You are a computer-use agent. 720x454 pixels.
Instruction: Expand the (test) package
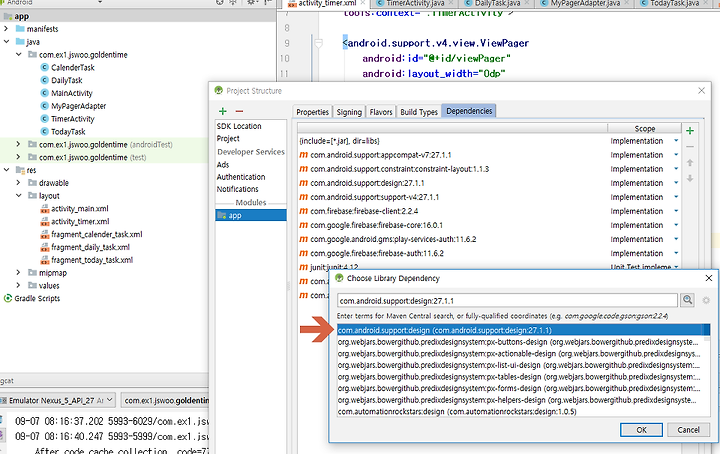18,157
